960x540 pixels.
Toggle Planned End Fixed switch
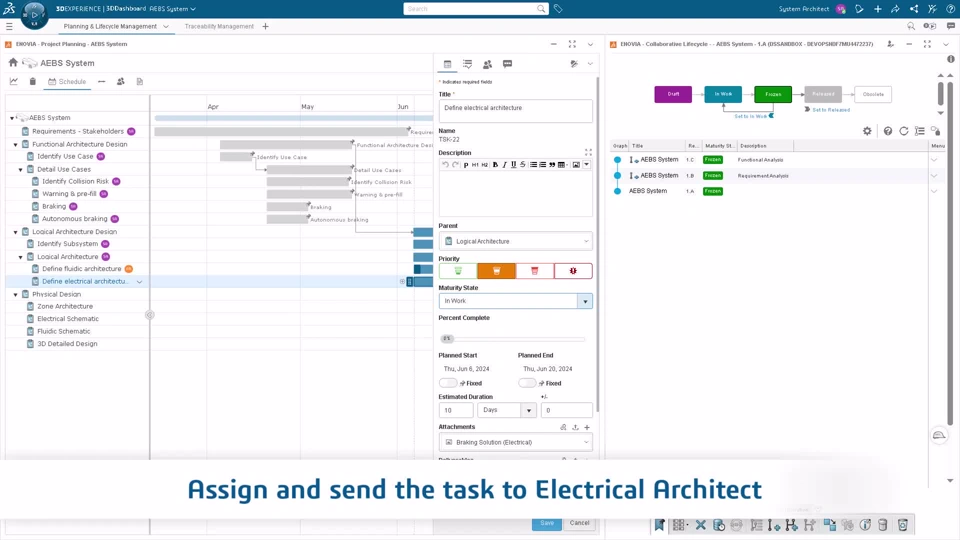(x=527, y=383)
